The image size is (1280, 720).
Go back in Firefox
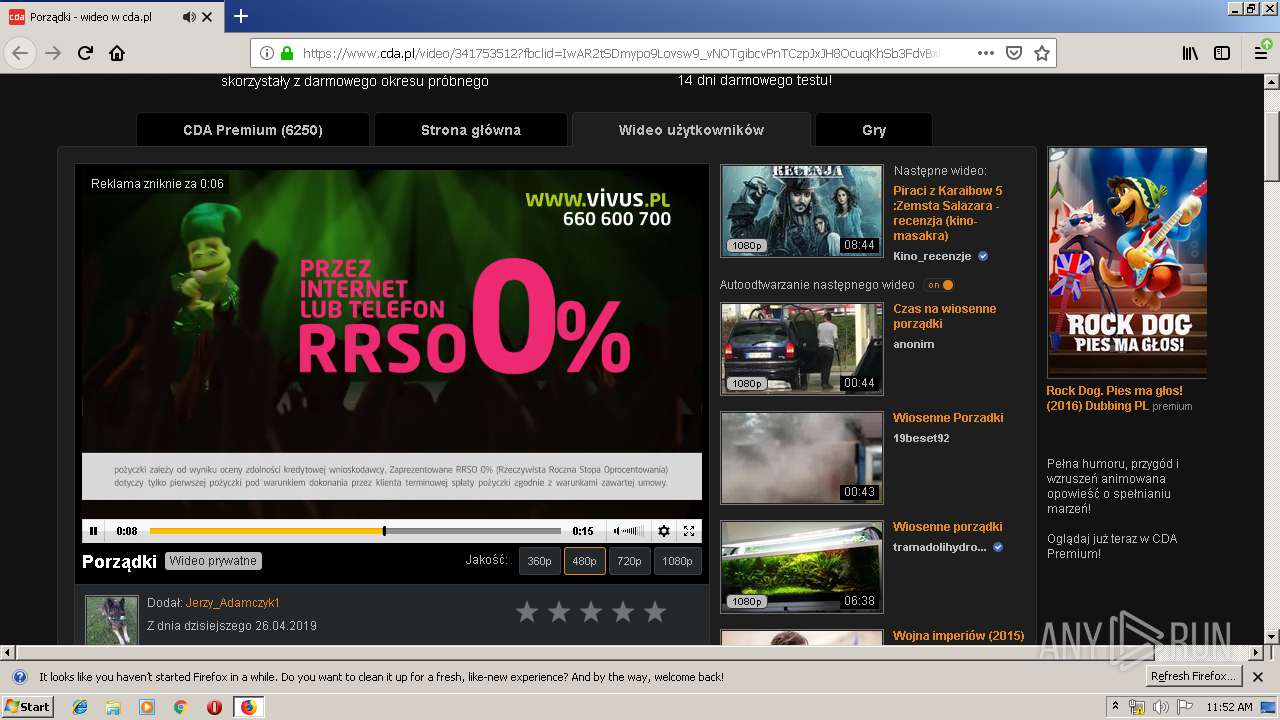(x=20, y=53)
